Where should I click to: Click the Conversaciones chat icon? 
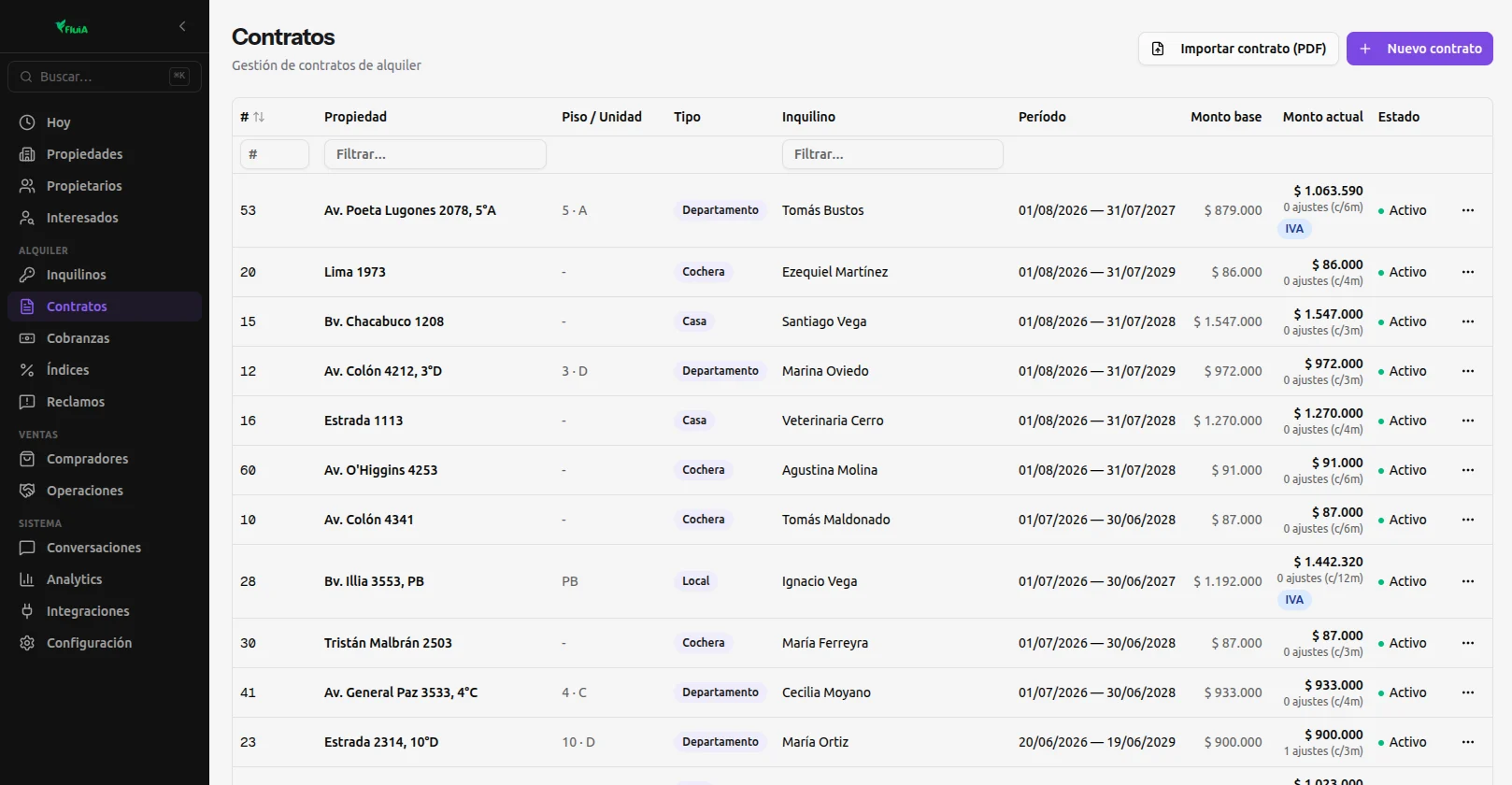(27, 548)
